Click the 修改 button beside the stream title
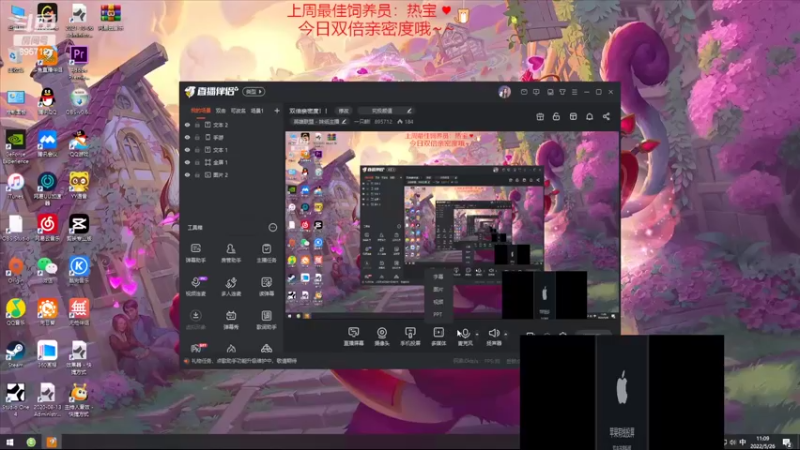 pyautogui.click(x=343, y=111)
